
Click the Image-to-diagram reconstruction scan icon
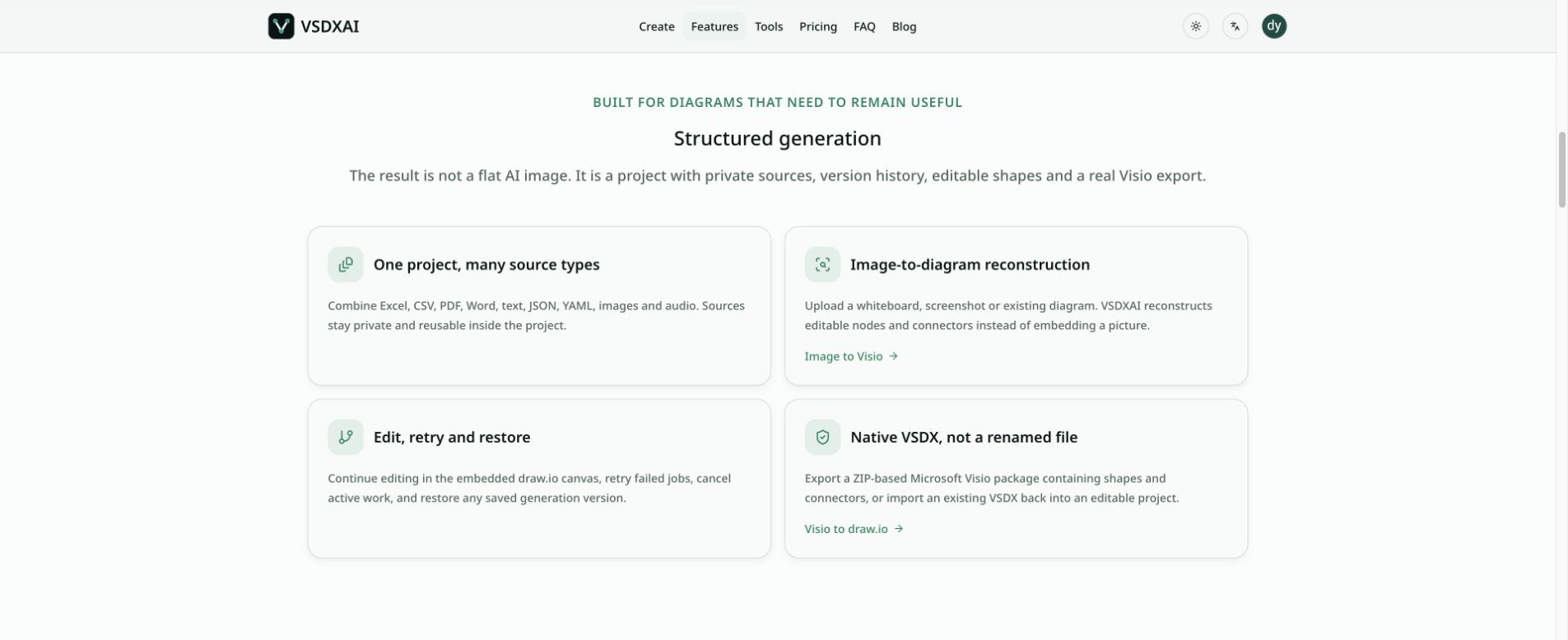(x=822, y=264)
